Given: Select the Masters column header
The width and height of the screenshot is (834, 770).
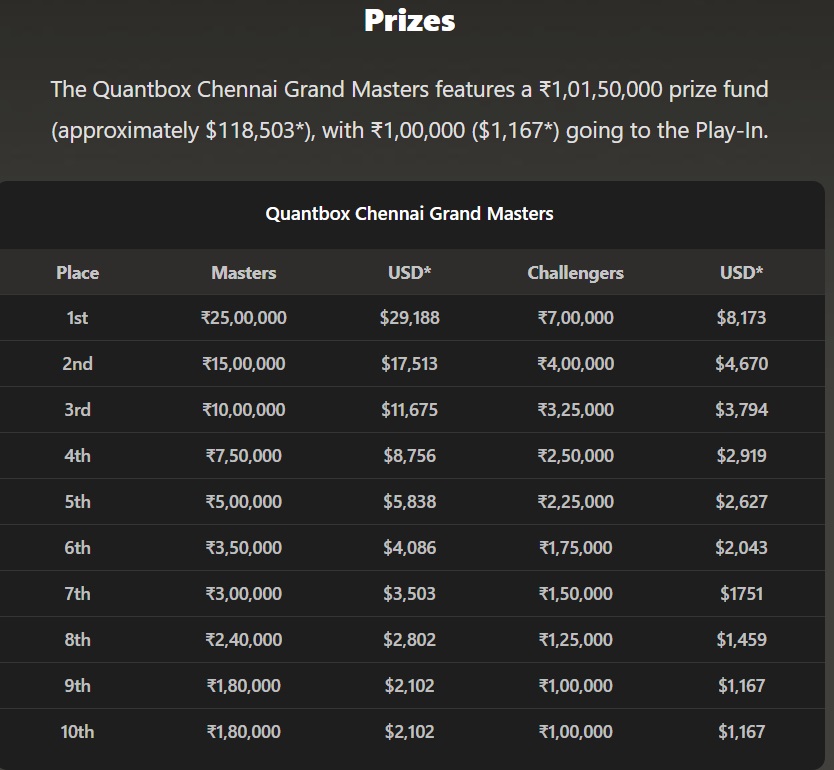Looking at the screenshot, I should point(244,273).
